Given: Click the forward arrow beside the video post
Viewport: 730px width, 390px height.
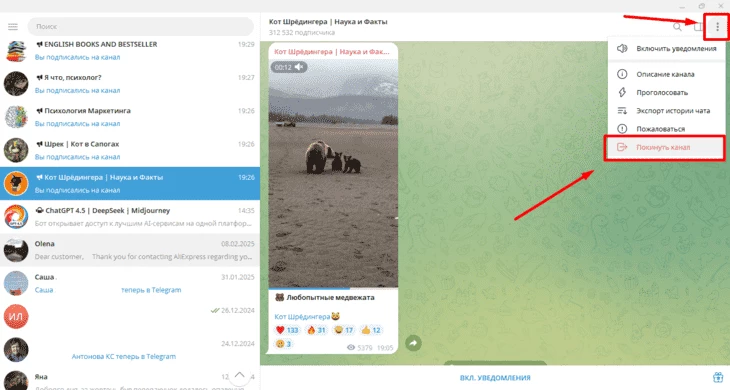Looking at the screenshot, I should tap(413, 343).
